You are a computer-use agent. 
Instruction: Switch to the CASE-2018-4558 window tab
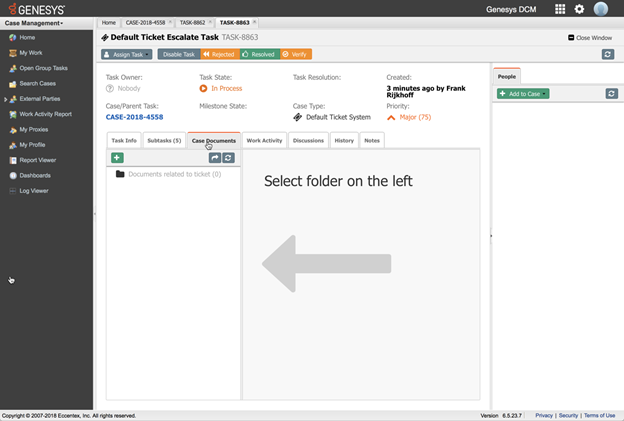145,23
